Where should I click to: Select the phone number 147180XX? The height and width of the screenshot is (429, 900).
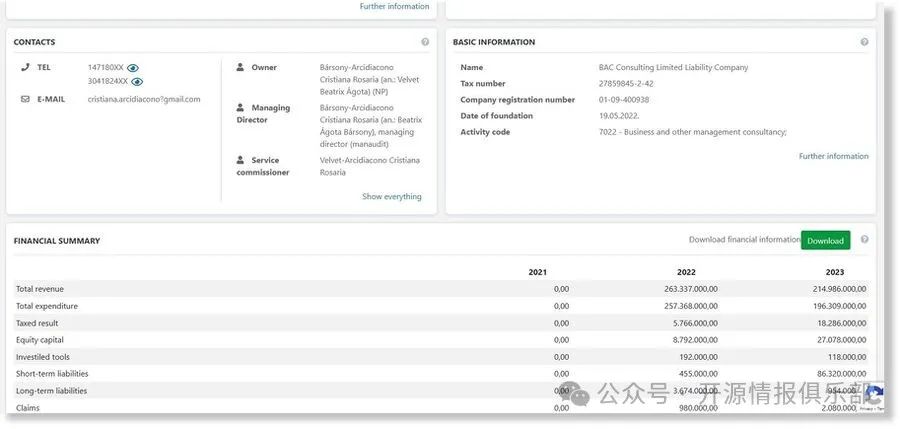(x=106, y=68)
